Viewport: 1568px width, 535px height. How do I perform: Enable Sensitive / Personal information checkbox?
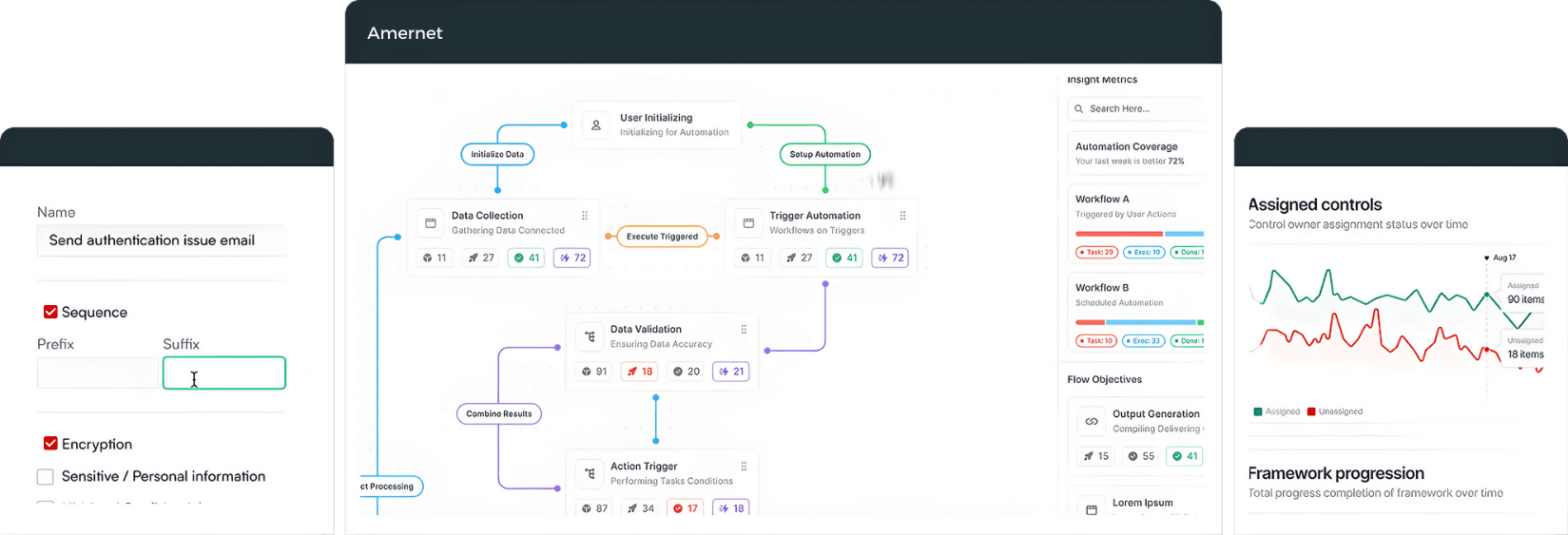[x=46, y=477]
